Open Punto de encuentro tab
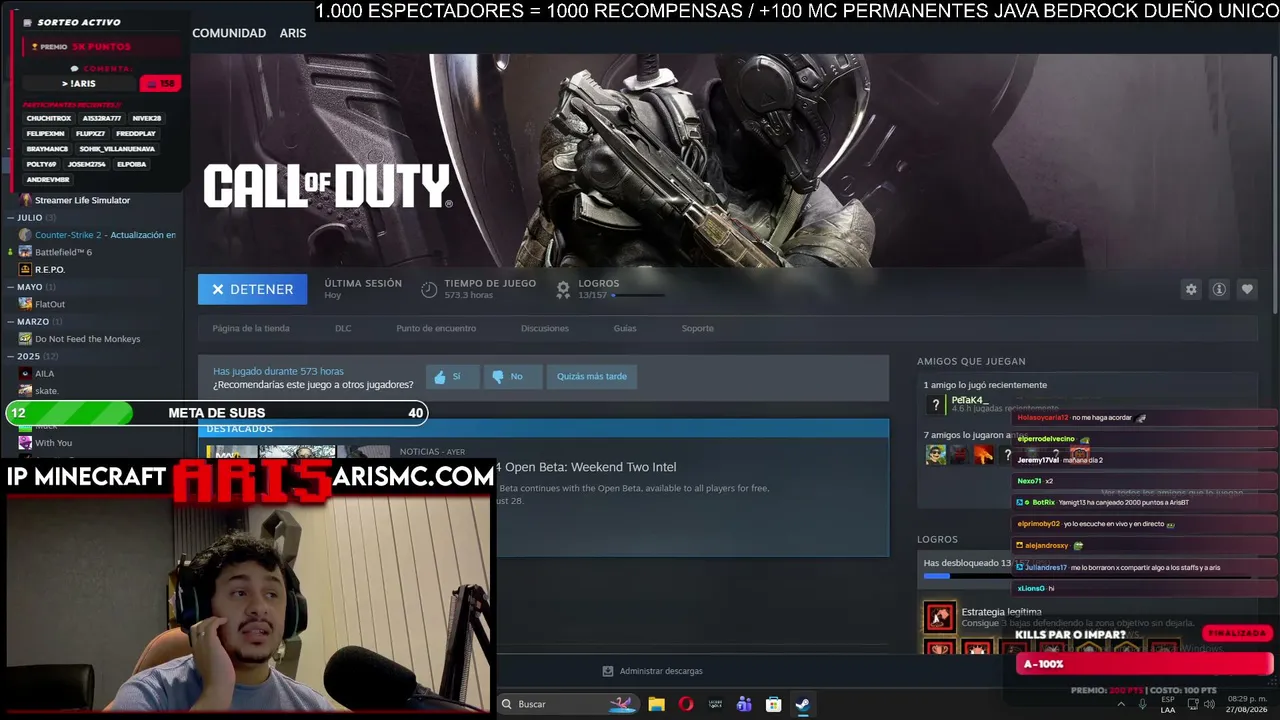Screen dimensions: 1280x720 coord(436,328)
